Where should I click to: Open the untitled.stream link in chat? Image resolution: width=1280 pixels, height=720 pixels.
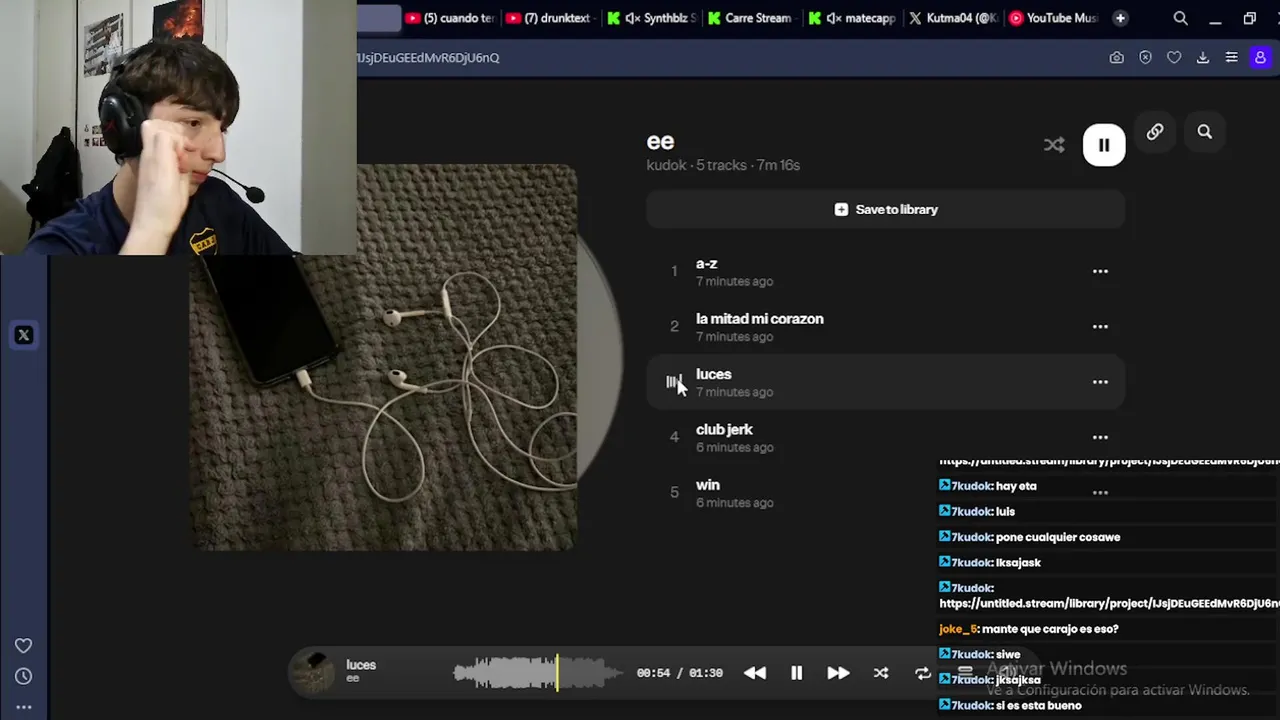(1109, 603)
